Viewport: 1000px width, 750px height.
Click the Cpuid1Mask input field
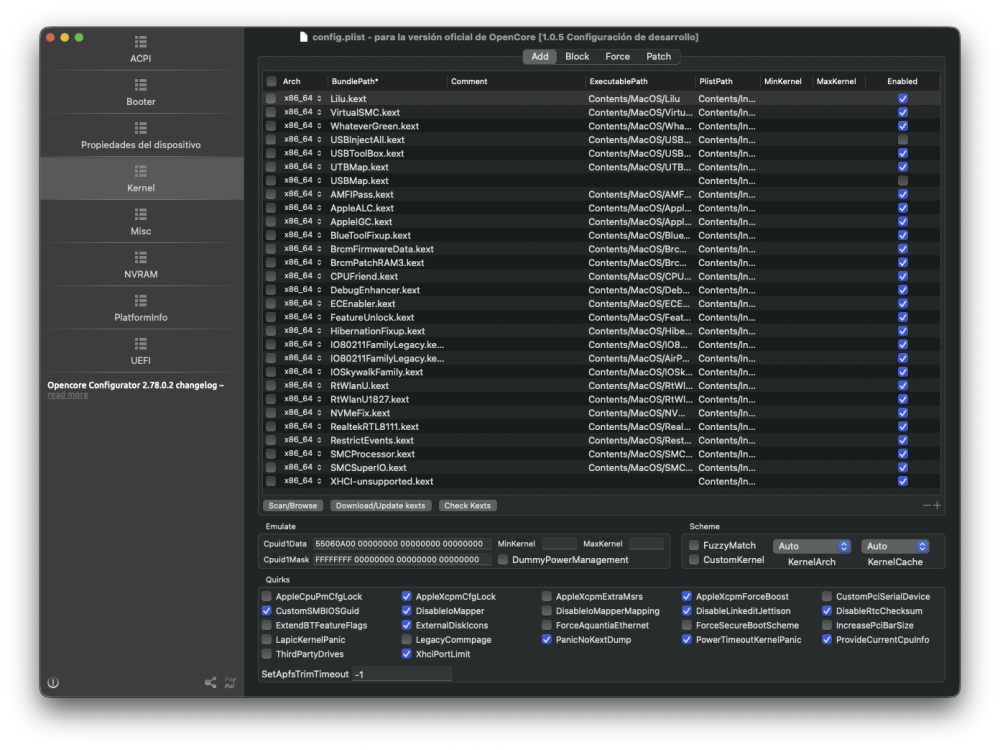coord(402,559)
